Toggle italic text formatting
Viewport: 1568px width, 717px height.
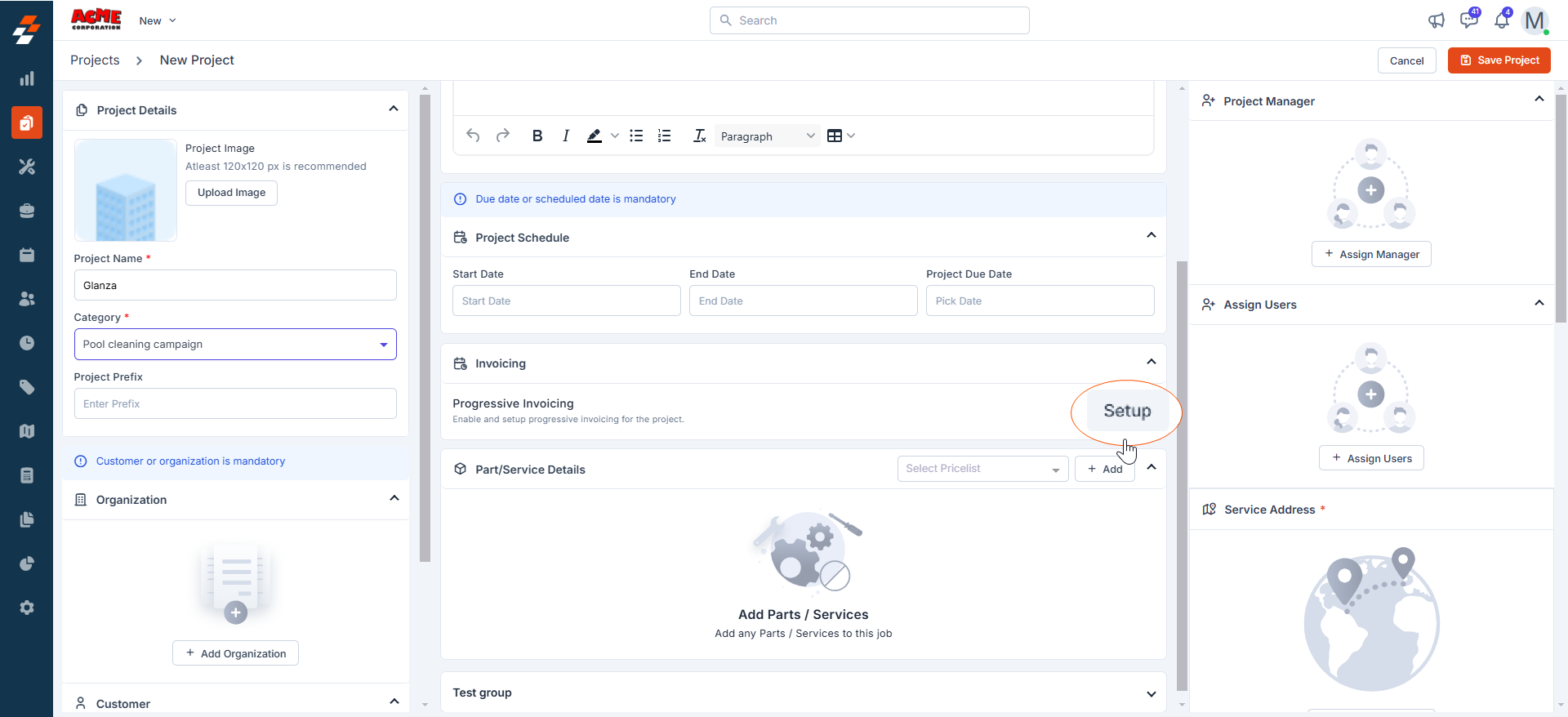point(565,136)
